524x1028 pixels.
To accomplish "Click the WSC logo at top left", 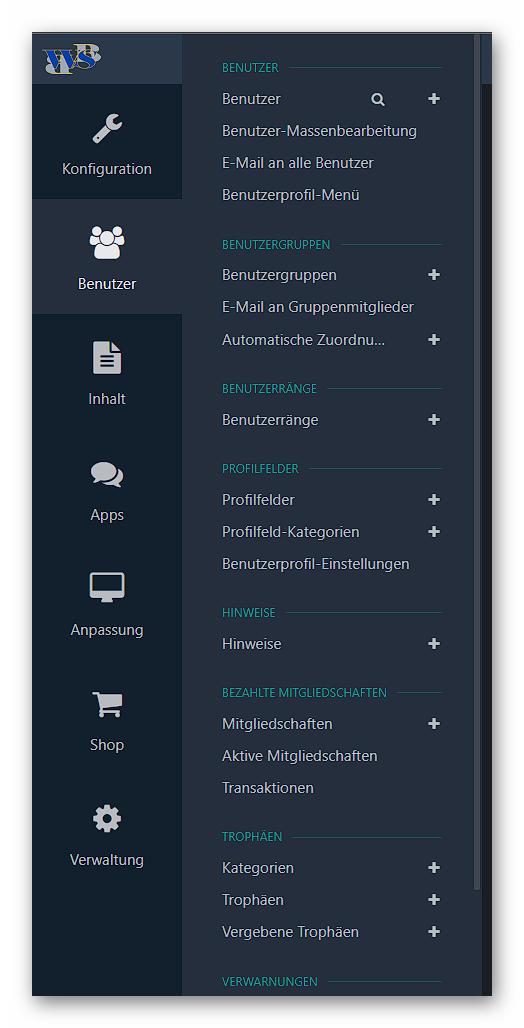I will point(71,59).
